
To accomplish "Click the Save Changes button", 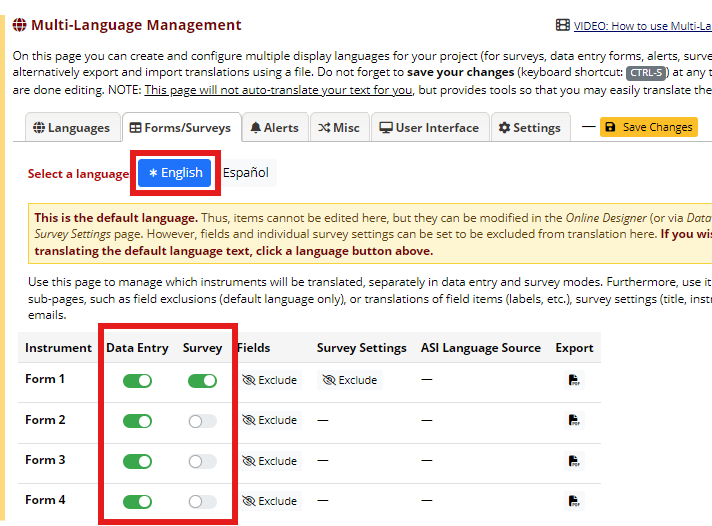I will click(649, 127).
